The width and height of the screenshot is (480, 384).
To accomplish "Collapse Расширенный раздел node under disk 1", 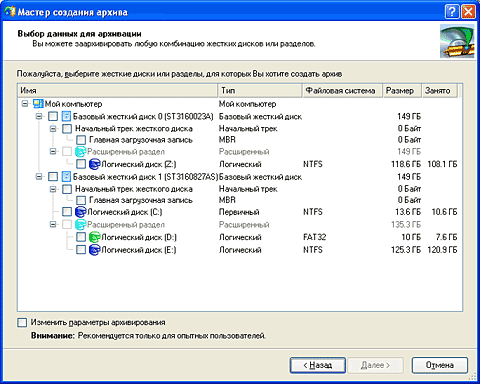I will (x=53, y=224).
